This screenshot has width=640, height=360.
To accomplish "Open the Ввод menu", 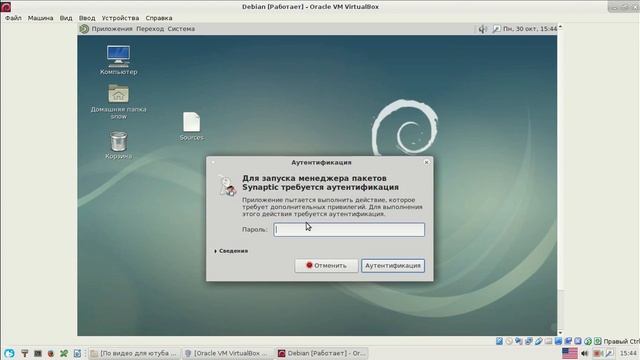I will tap(87, 18).
